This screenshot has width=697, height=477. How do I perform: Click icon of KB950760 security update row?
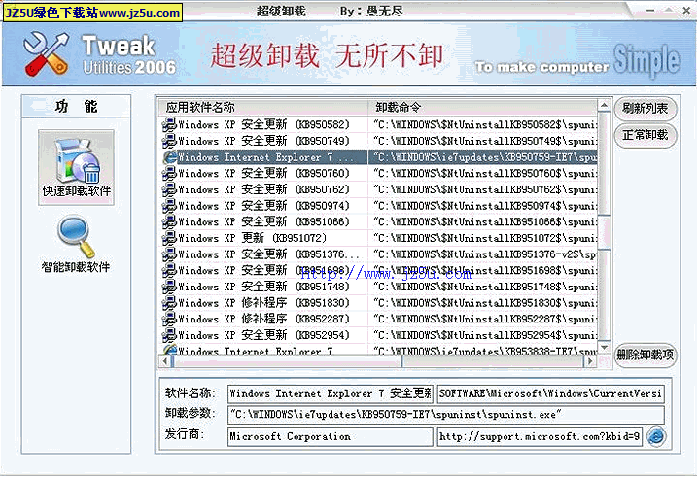tap(169, 173)
